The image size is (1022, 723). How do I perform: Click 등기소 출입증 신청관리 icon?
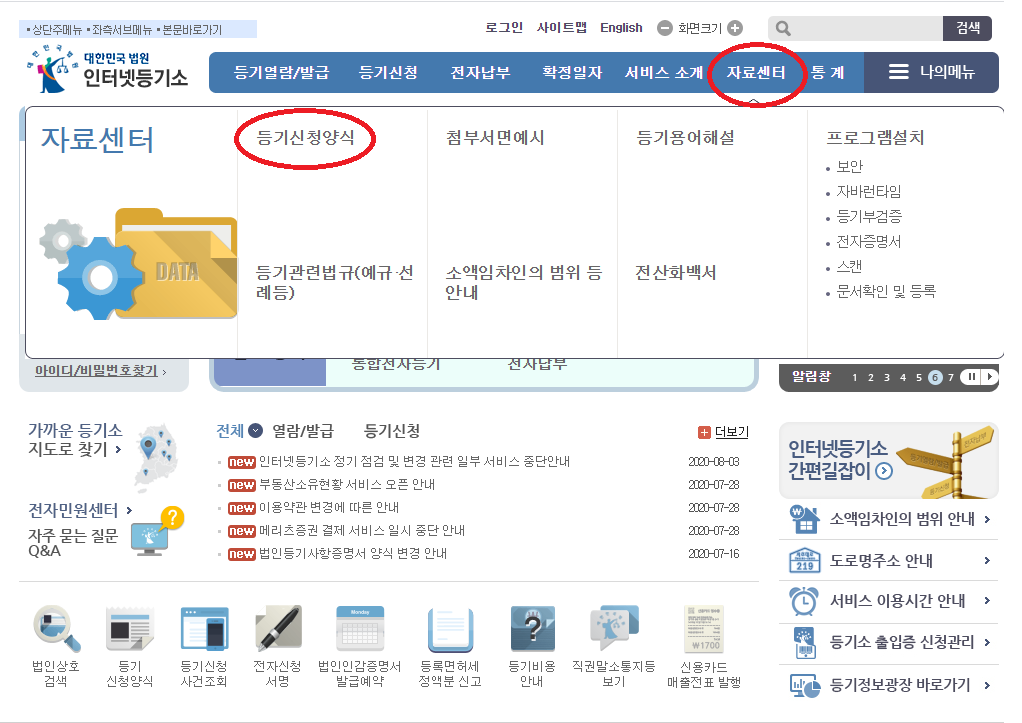pyautogui.click(x=804, y=642)
